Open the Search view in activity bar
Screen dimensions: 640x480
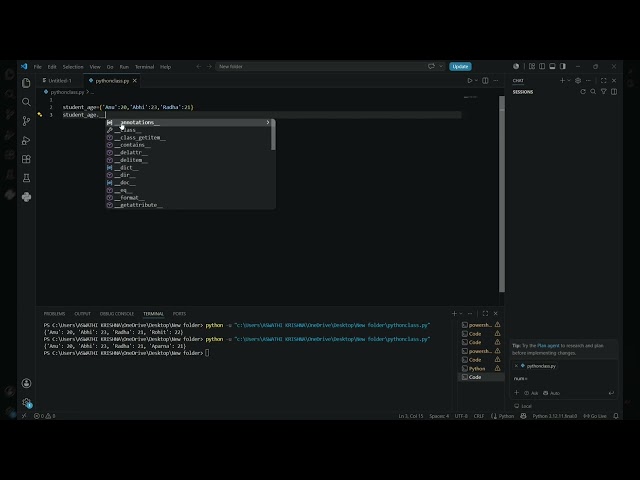pos(27,102)
